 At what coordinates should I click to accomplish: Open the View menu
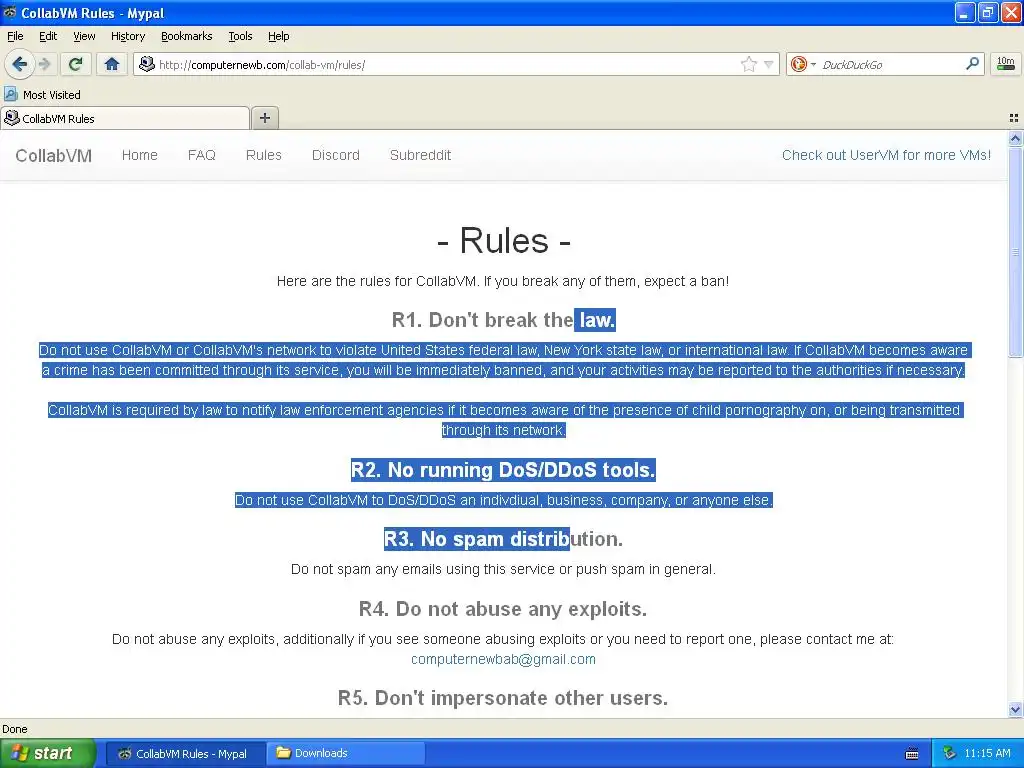(84, 36)
